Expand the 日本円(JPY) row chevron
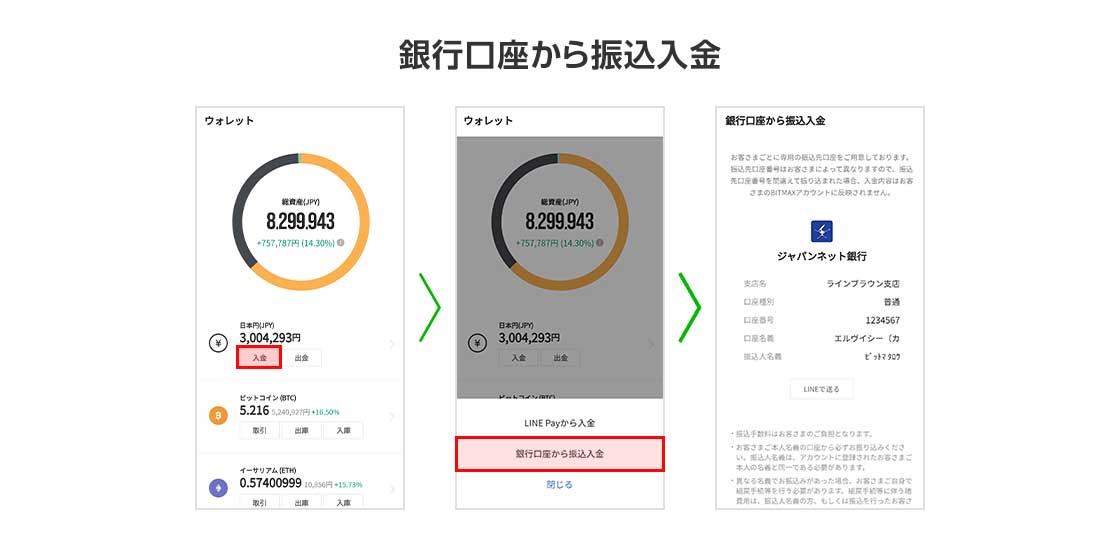The width and height of the screenshot is (1120, 550). [392, 344]
